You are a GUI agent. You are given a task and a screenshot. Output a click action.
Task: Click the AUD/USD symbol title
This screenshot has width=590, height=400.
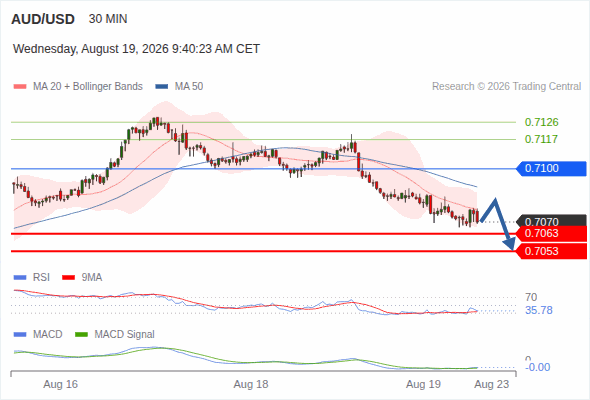coord(43,19)
